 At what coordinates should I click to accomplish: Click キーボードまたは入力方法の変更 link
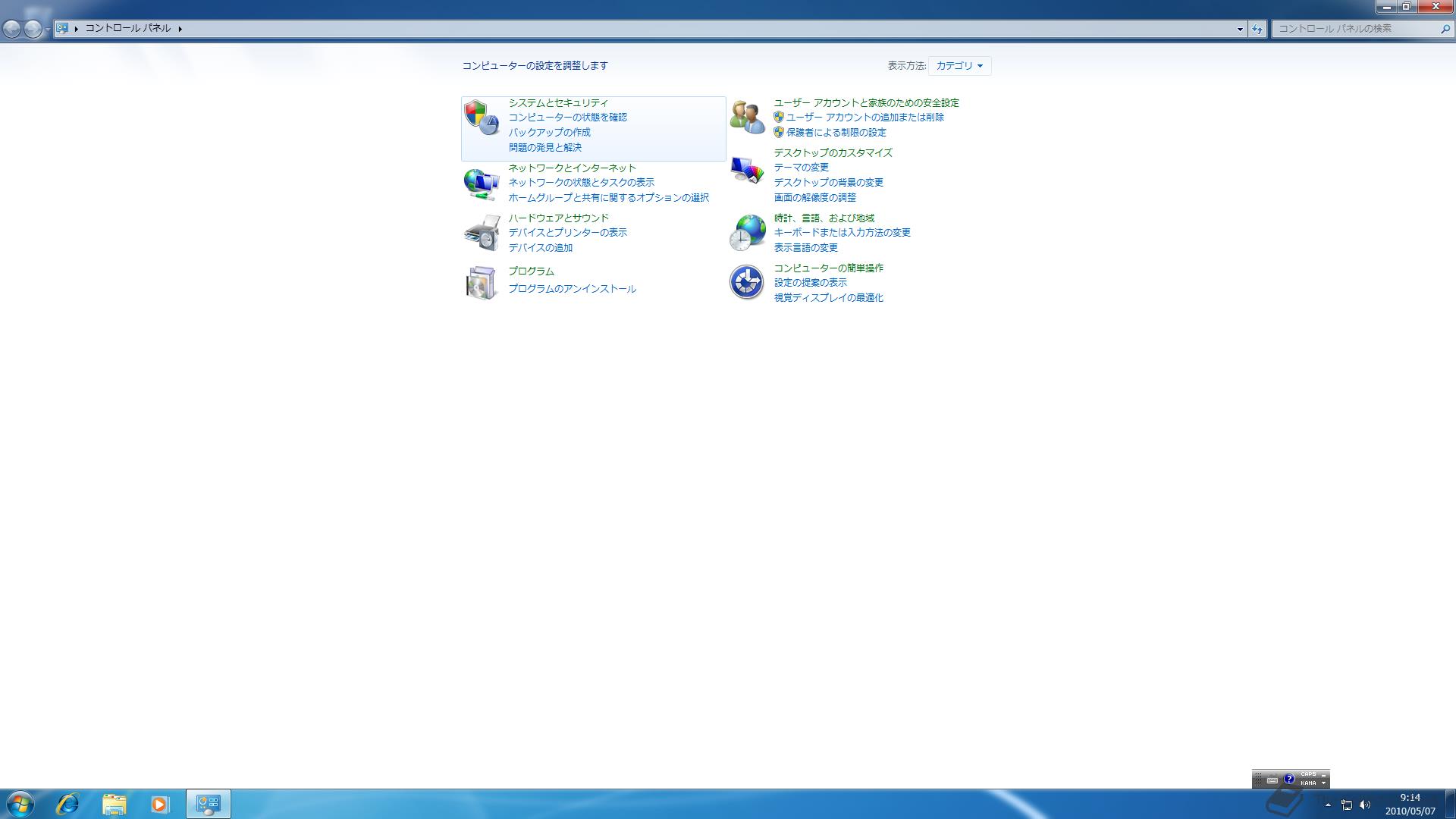pos(842,232)
